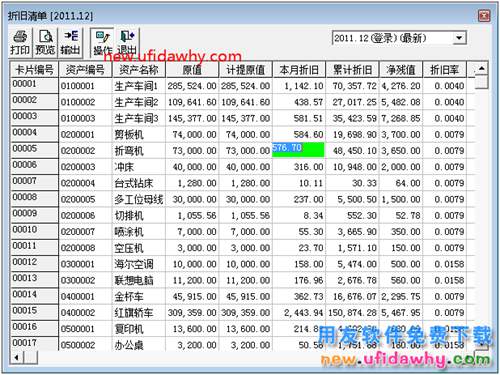This screenshot has width=500, height=375.
Task: Click the 本月折旧 column header
Action: [x=299, y=70]
